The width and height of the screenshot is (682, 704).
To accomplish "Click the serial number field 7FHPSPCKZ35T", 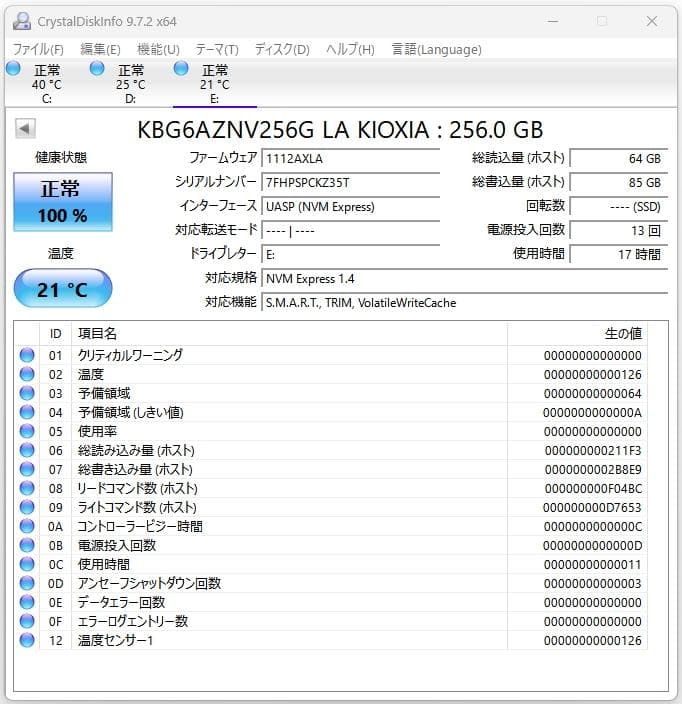I will 350,183.
